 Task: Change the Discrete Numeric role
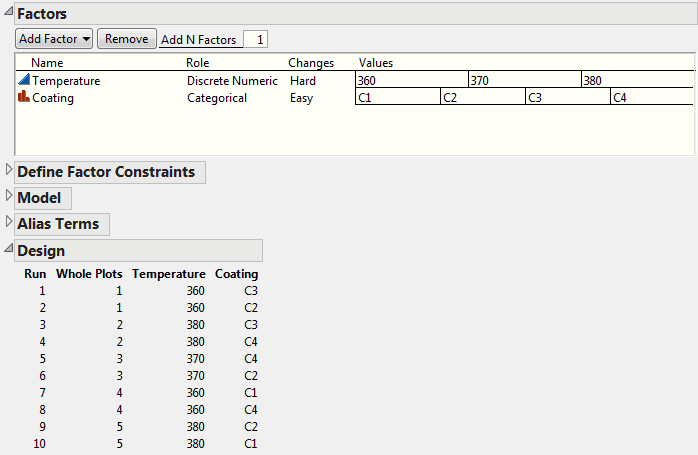pos(232,81)
